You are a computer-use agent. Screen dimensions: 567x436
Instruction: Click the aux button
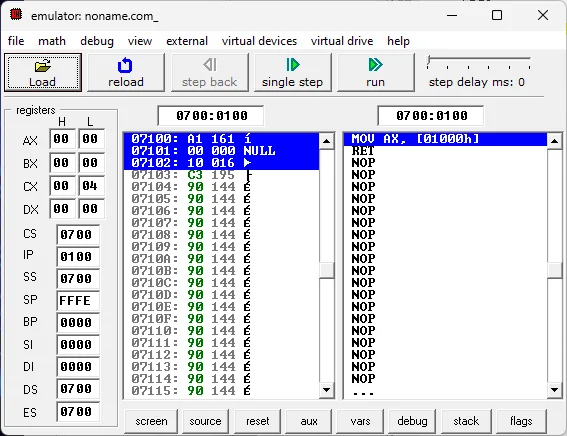pyautogui.click(x=308, y=421)
